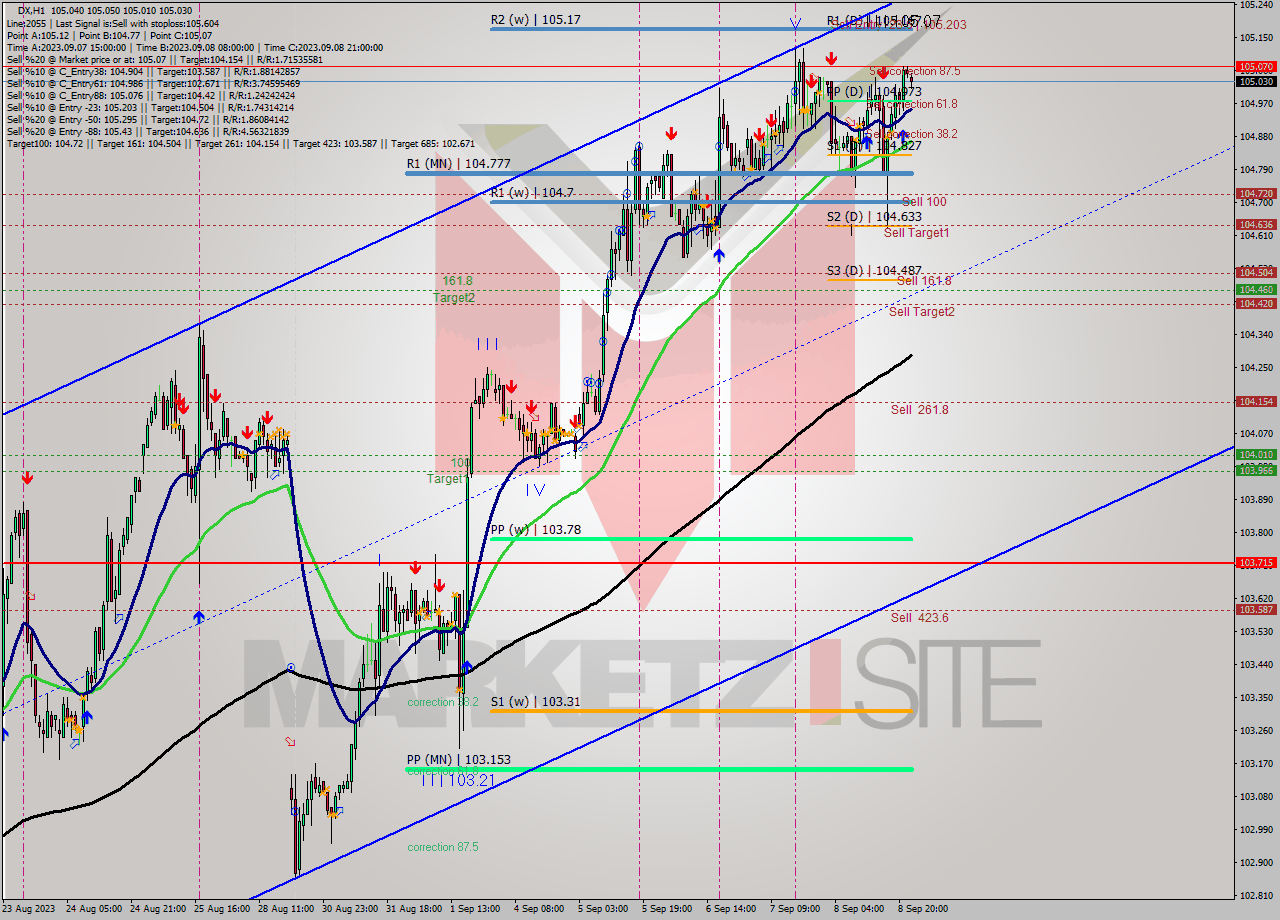Click the 'S3 (D) | 104.487' label
Image resolution: width=1280 pixels, height=920 pixels.
[874, 270]
